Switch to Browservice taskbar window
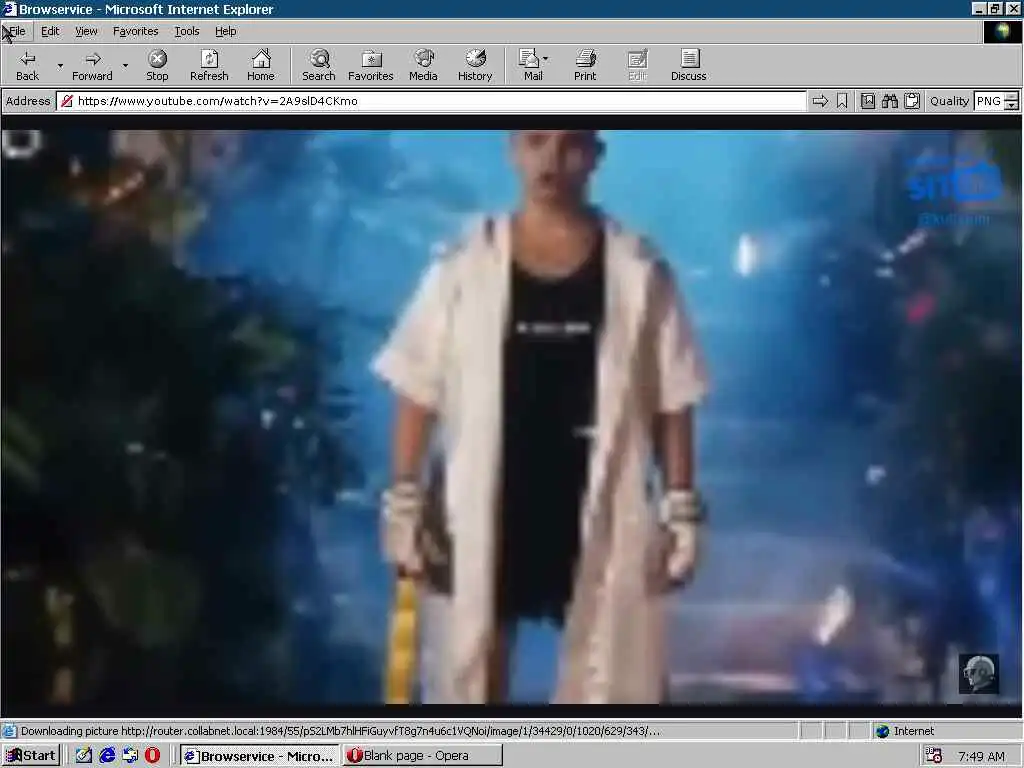This screenshot has height=768, width=1024. [x=260, y=756]
